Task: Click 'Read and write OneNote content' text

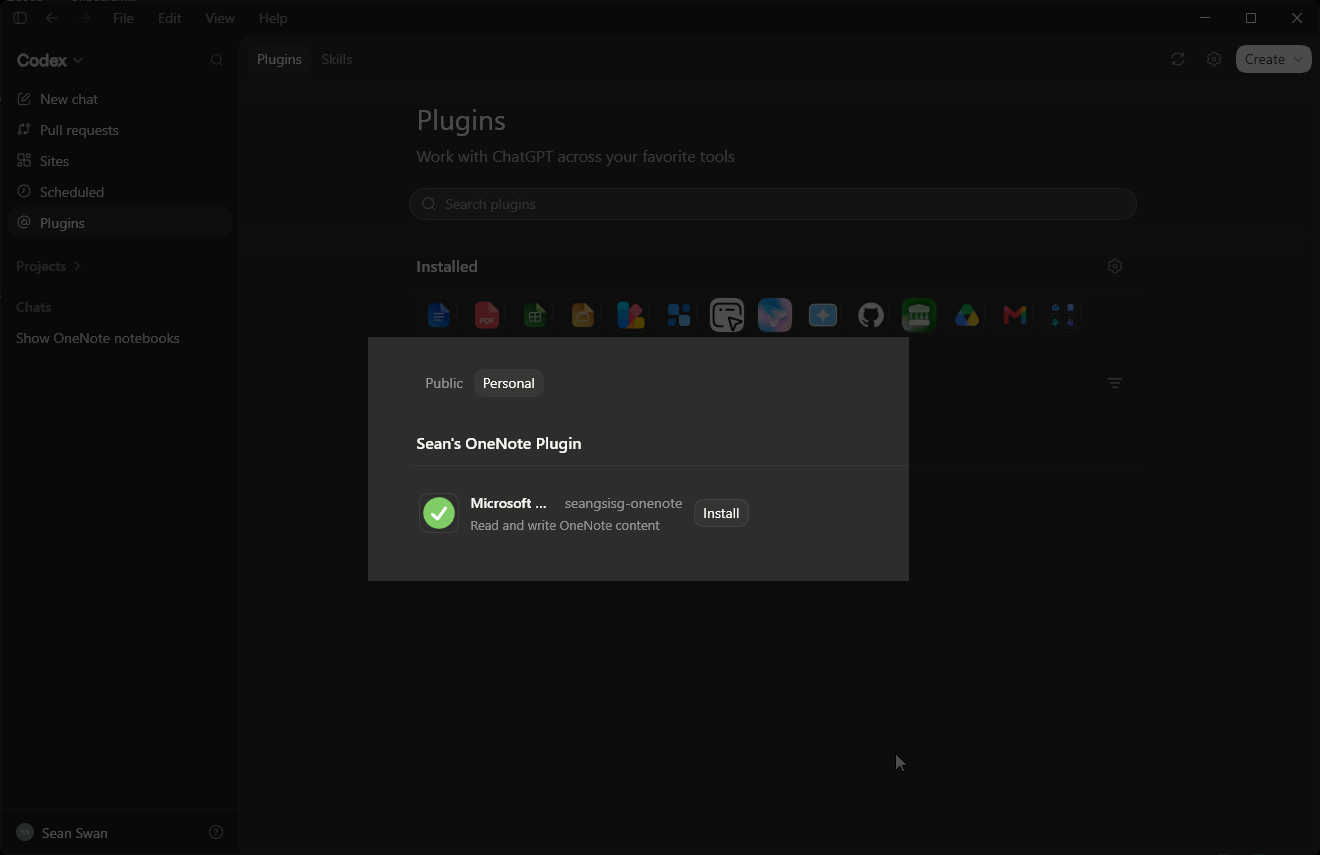Action: click(x=565, y=525)
